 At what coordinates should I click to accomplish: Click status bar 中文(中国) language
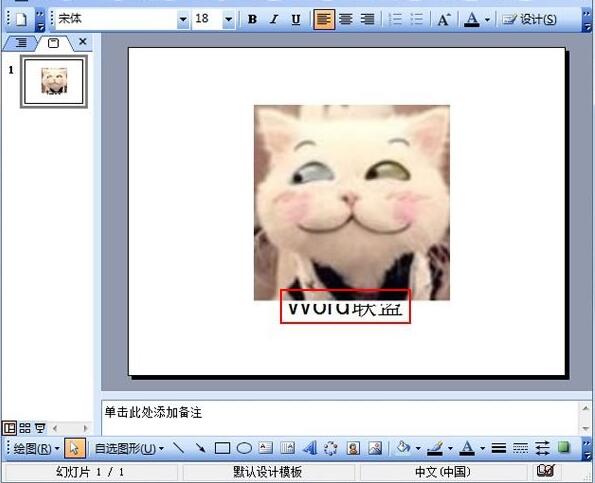click(x=442, y=472)
